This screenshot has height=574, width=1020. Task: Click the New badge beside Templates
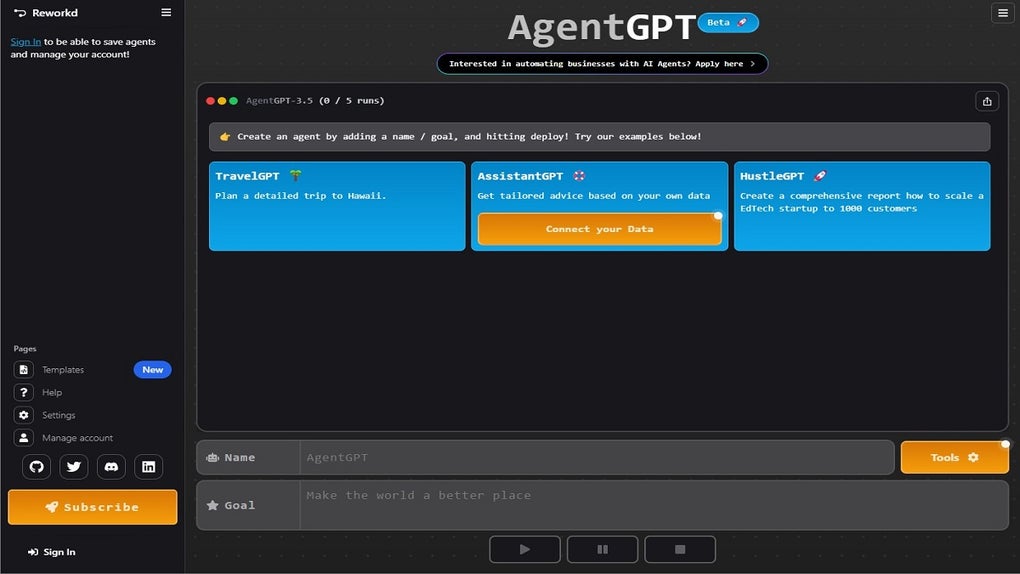[153, 370]
